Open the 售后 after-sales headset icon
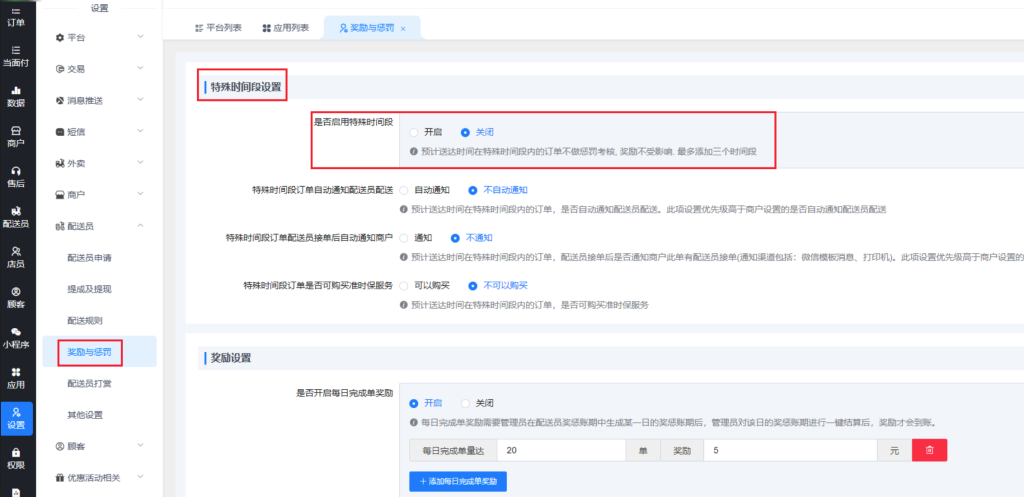Image resolution: width=1024 pixels, height=497 pixels. [x=16, y=176]
